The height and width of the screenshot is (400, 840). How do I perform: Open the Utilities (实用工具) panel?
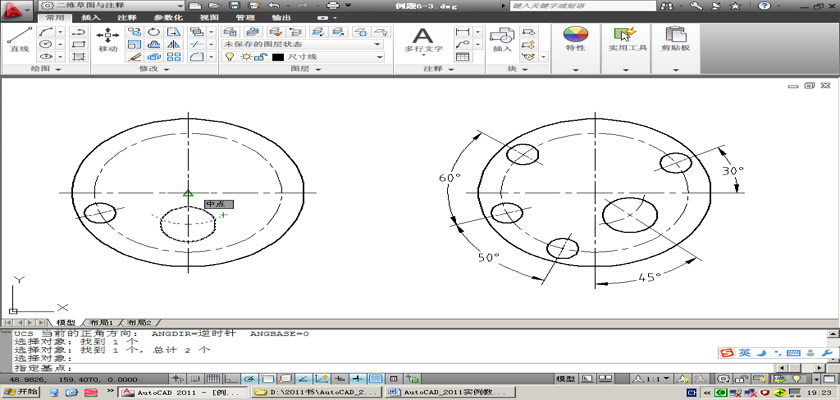(x=627, y=38)
